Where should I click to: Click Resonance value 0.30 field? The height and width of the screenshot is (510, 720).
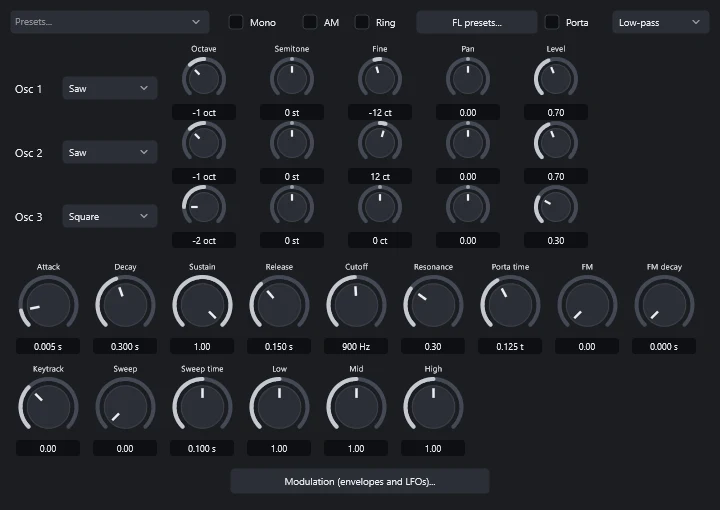[x=433, y=346]
